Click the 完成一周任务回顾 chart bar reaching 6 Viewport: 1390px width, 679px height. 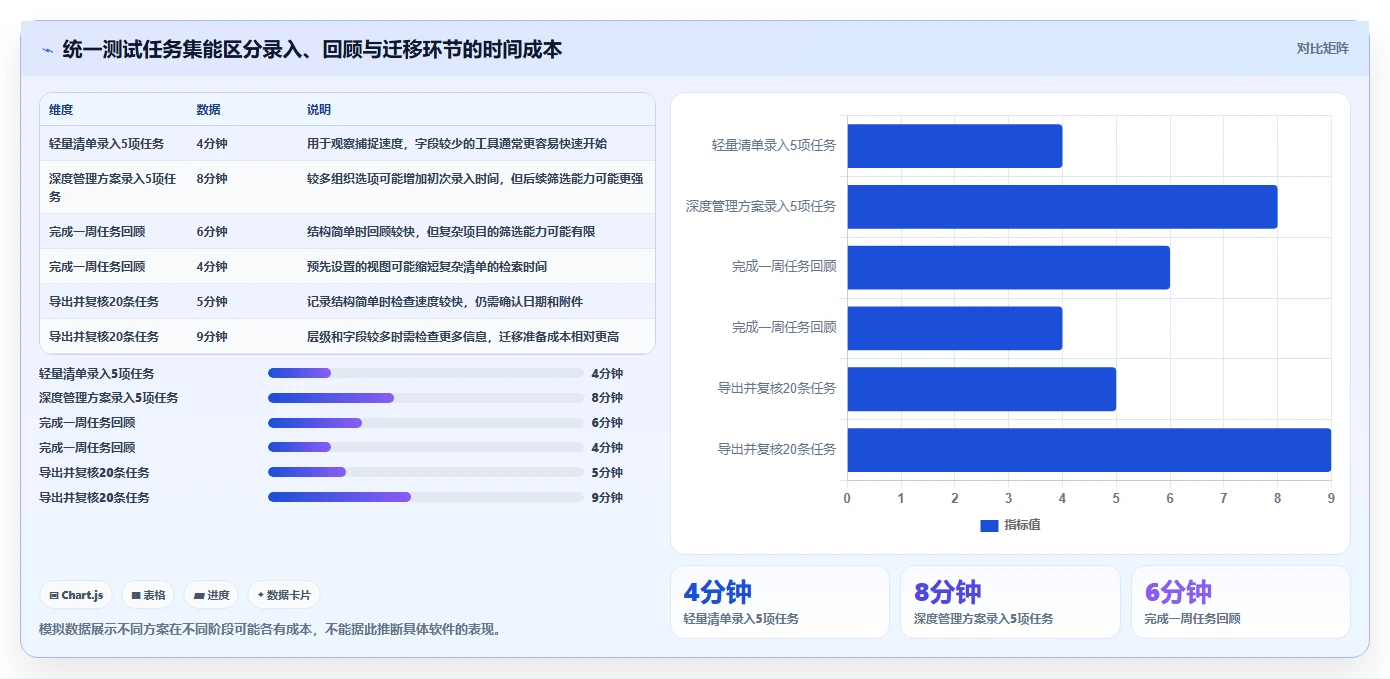coord(1008,268)
